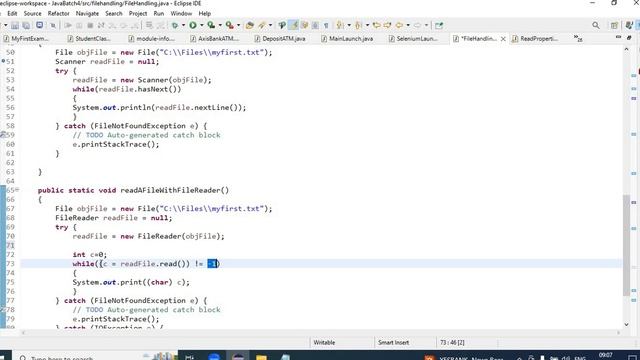Open the Previous Annotation dropdown arrow
Screen dimensions: 640x360
click(x=367, y=25)
